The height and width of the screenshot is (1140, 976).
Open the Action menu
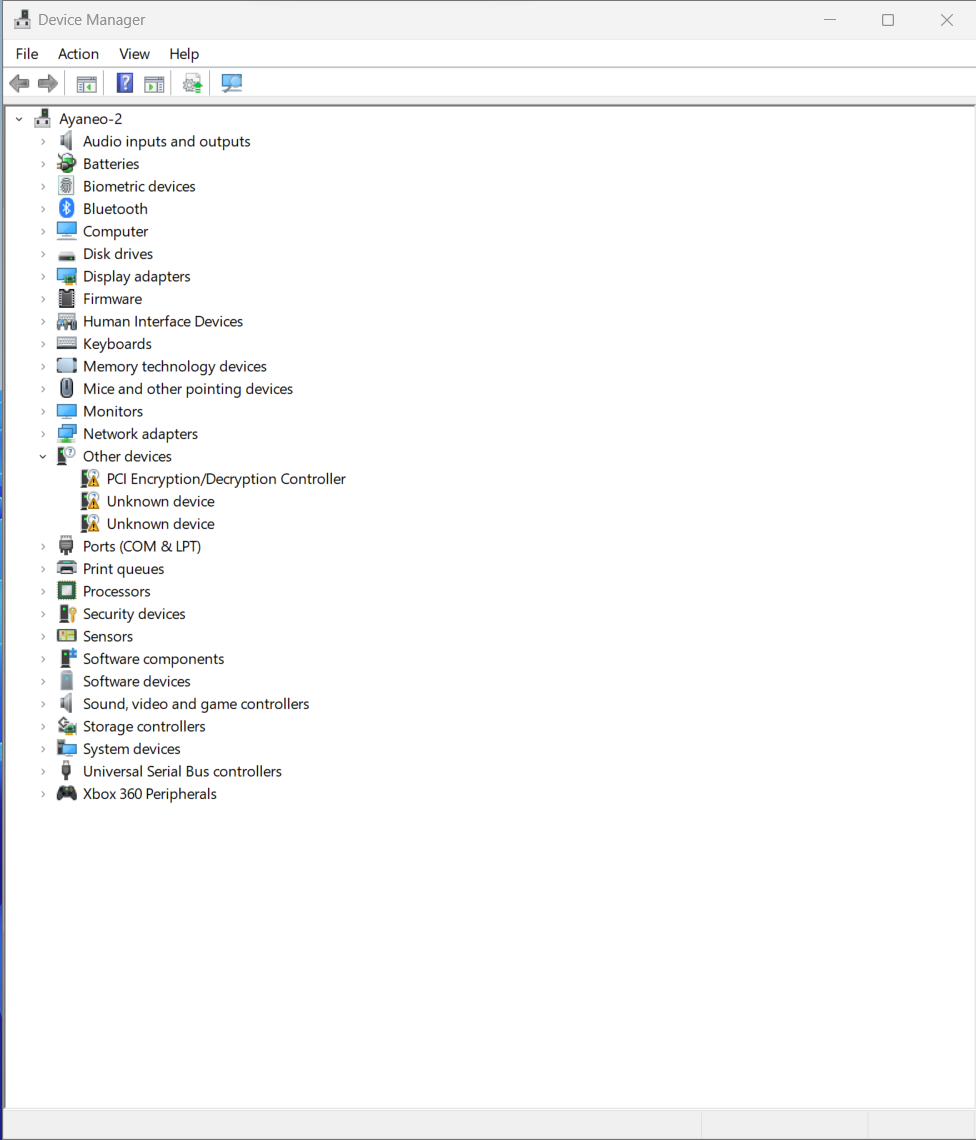pos(79,54)
